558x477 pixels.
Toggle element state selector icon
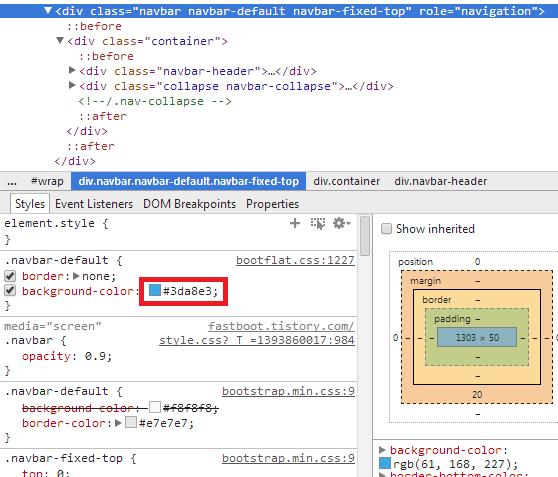tap(318, 224)
